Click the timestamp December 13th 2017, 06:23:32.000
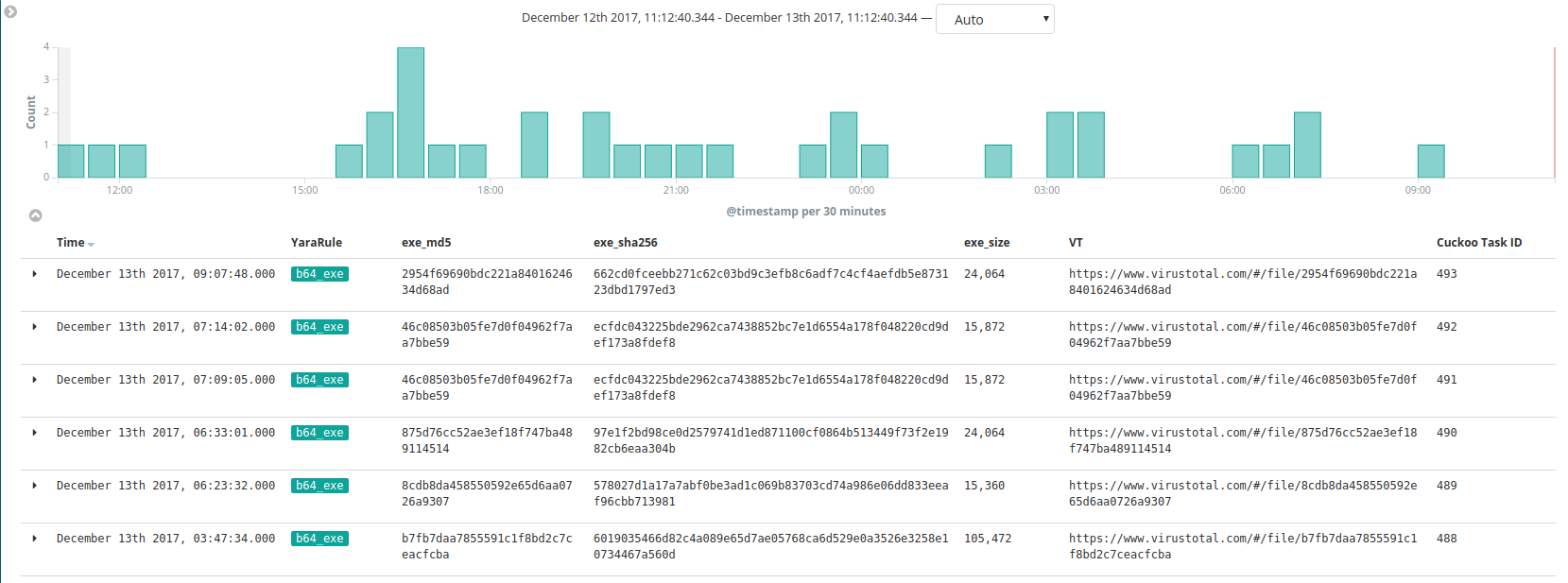Screen dimensions: 1568x583 tap(165, 486)
